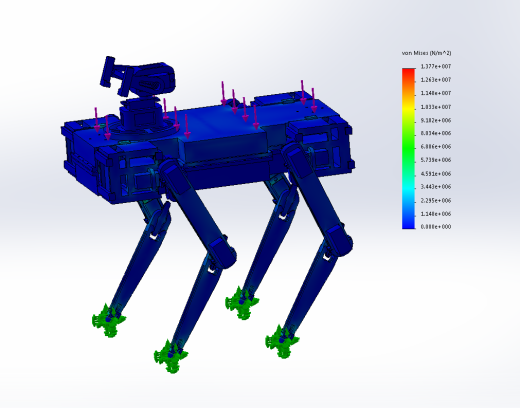
Task: Click the 5.739e+006 legend value
Action: [x=436, y=160]
